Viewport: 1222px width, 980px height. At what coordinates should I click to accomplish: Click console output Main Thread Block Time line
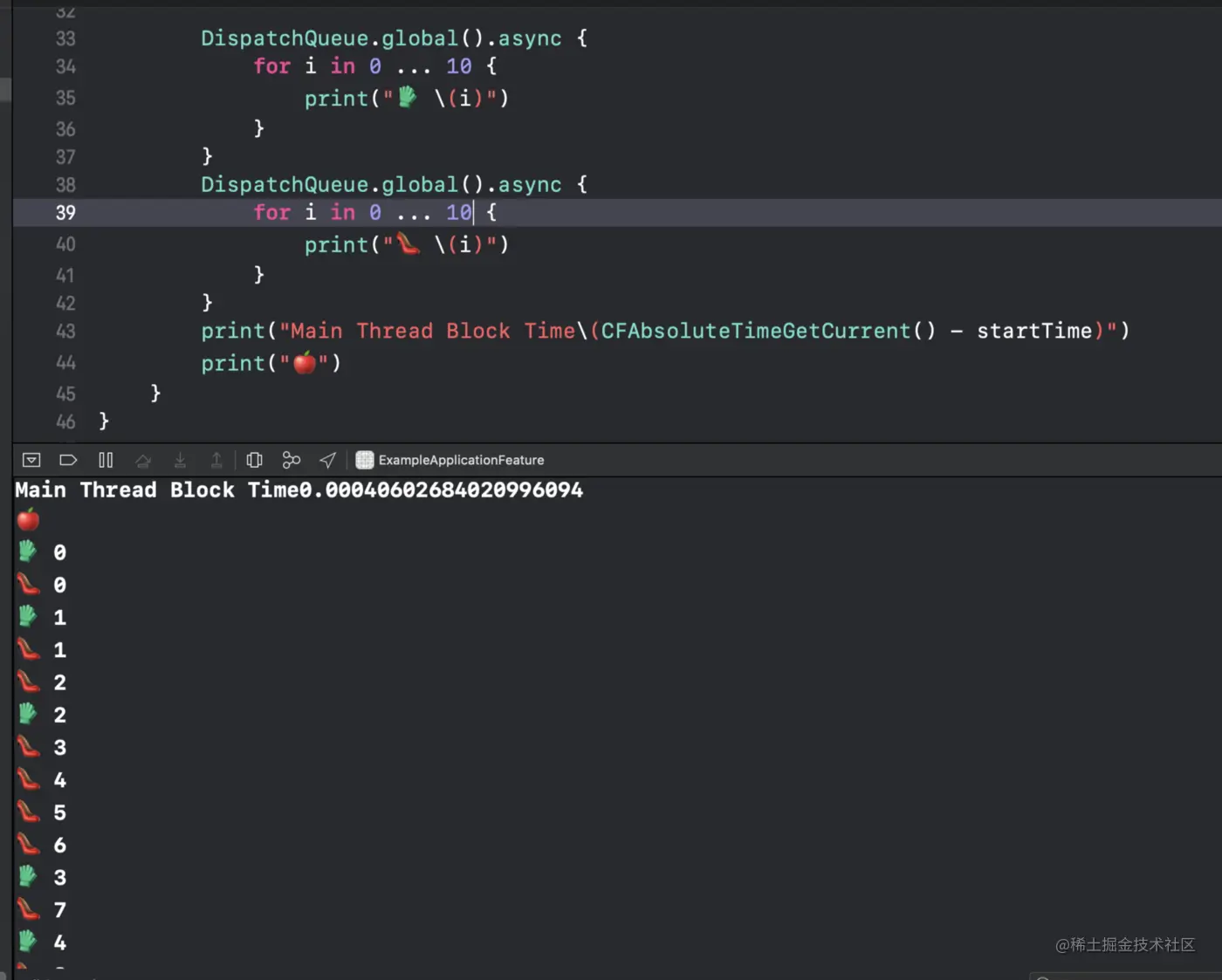click(x=299, y=490)
